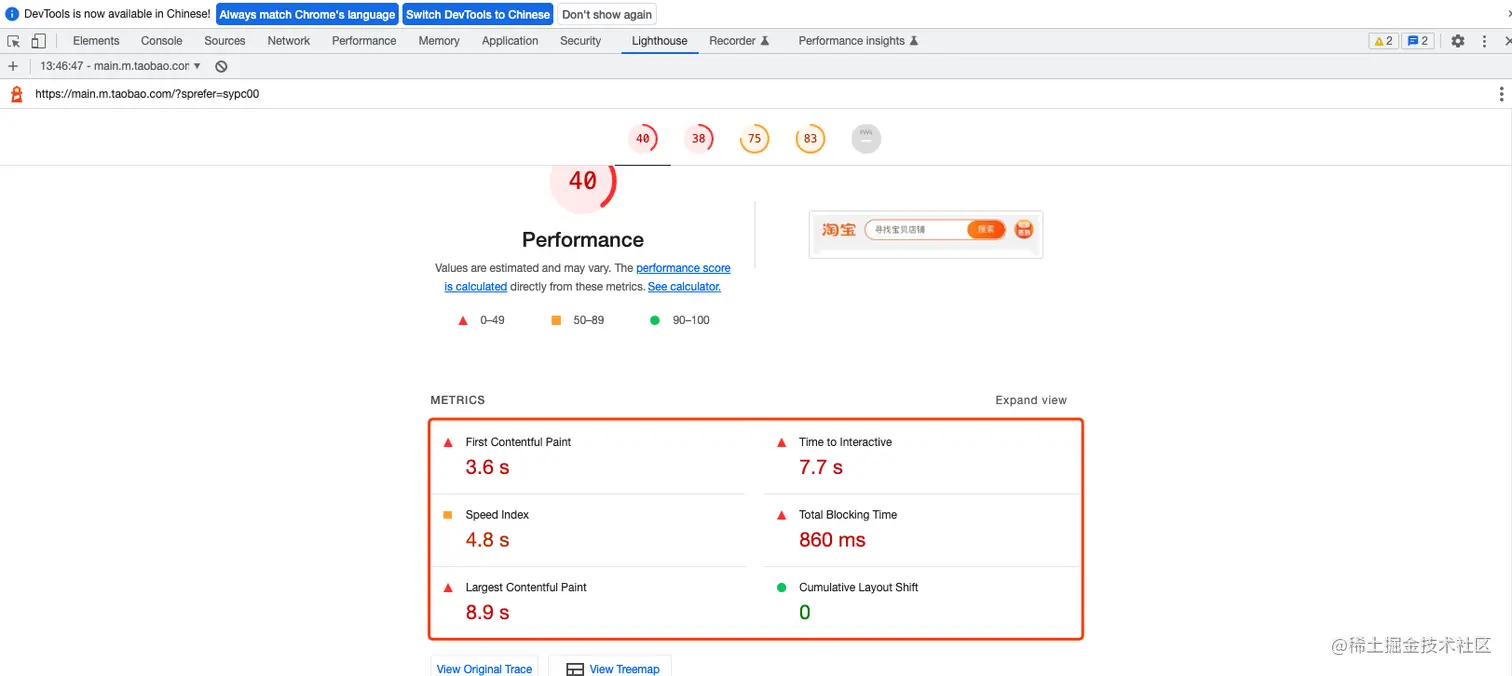Jump to Performance score gauge 40
This screenshot has width=1512, height=676.
pos(642,139)
